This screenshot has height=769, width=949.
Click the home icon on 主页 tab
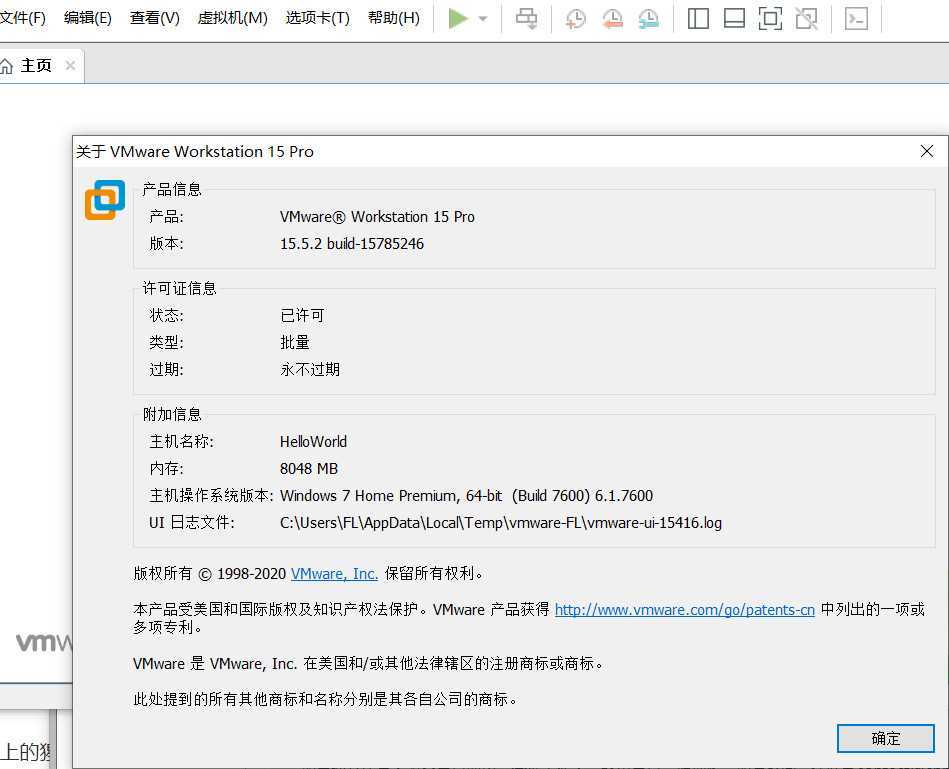6,65
